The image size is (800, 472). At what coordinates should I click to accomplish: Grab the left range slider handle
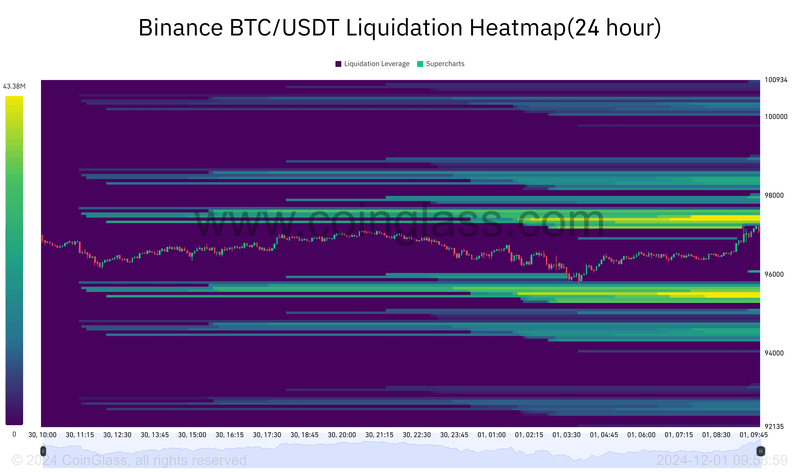click(43, 451)
